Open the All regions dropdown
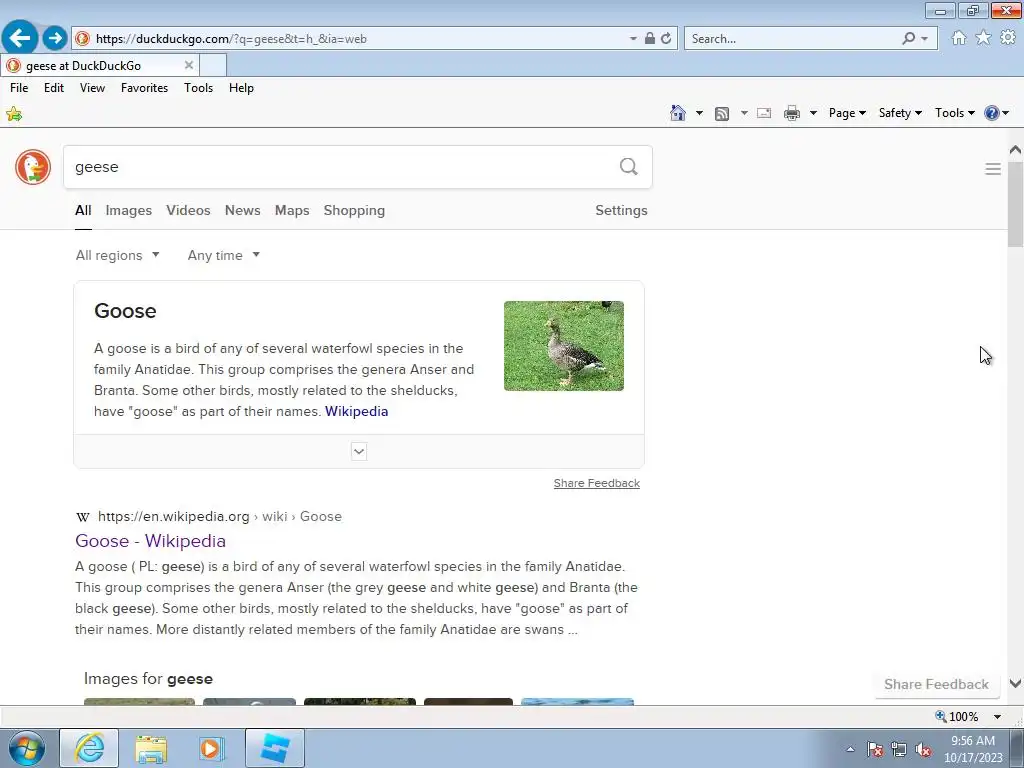This screenshot has height=768, width=1024. tap(118, 255)
